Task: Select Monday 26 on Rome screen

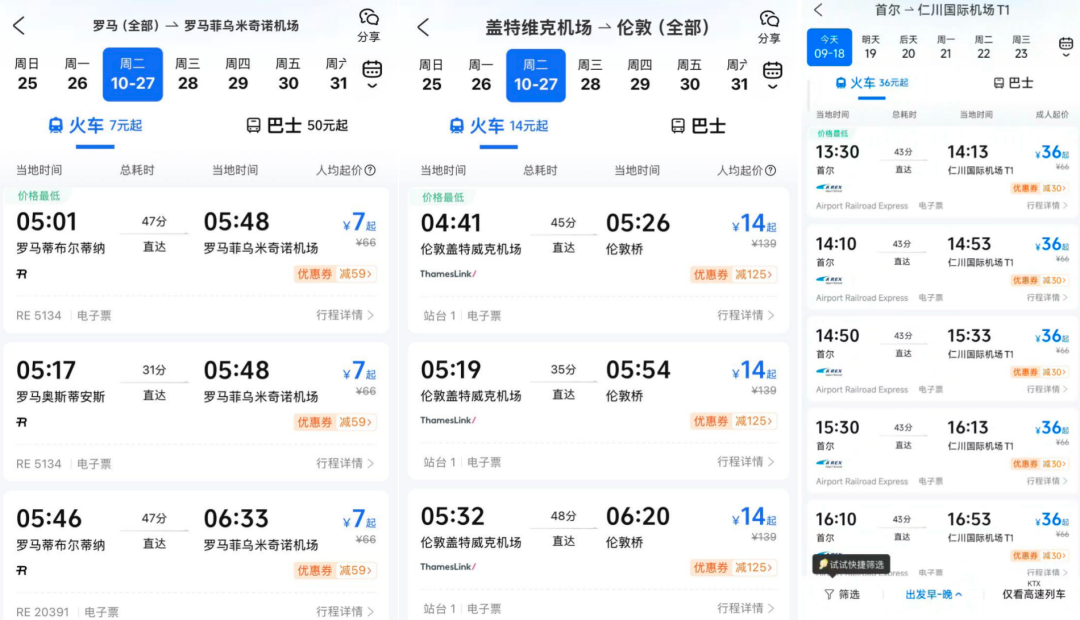Action: (x=77, y=74)
